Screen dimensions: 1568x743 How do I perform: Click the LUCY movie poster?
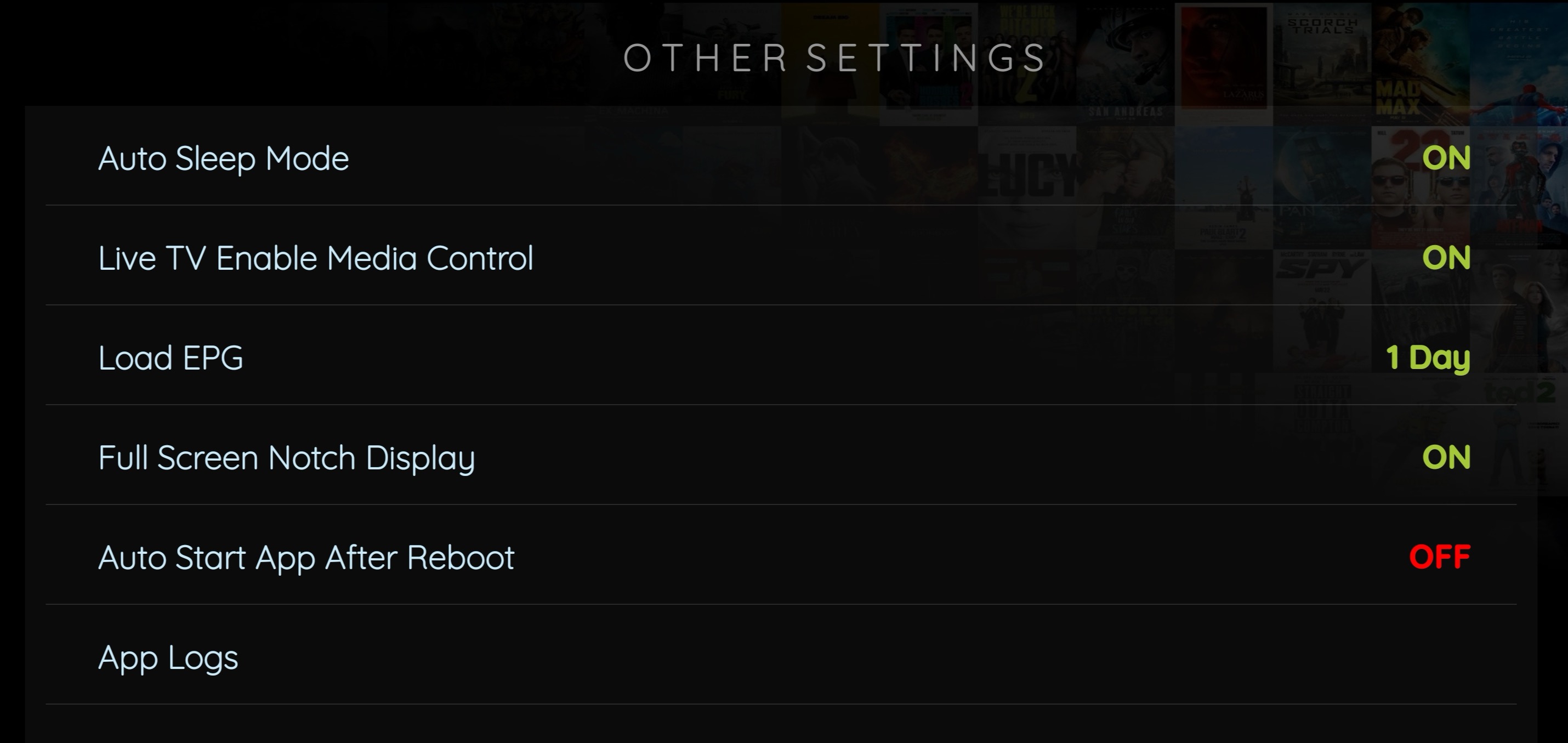pos(1026,177)
